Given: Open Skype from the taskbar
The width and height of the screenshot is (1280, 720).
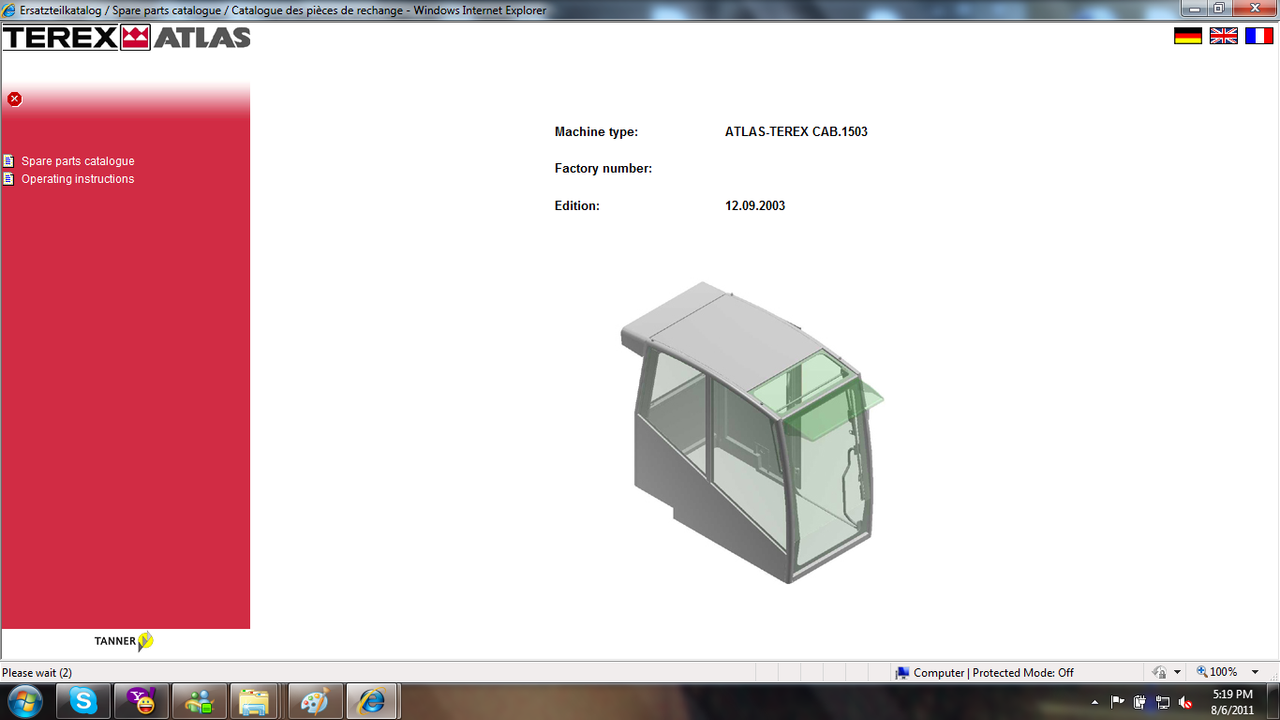Looking at the screenshot, I should (84, 702).
